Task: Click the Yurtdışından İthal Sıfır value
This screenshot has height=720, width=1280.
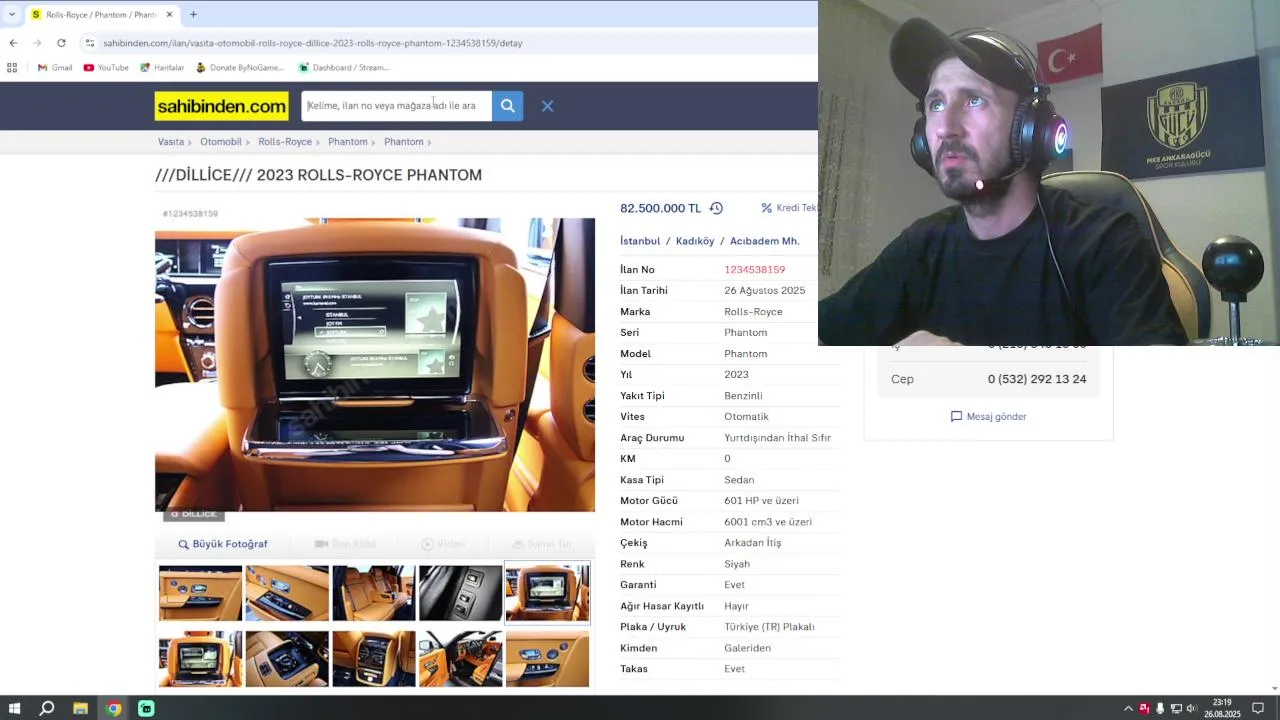Action: tap(777, 438)
